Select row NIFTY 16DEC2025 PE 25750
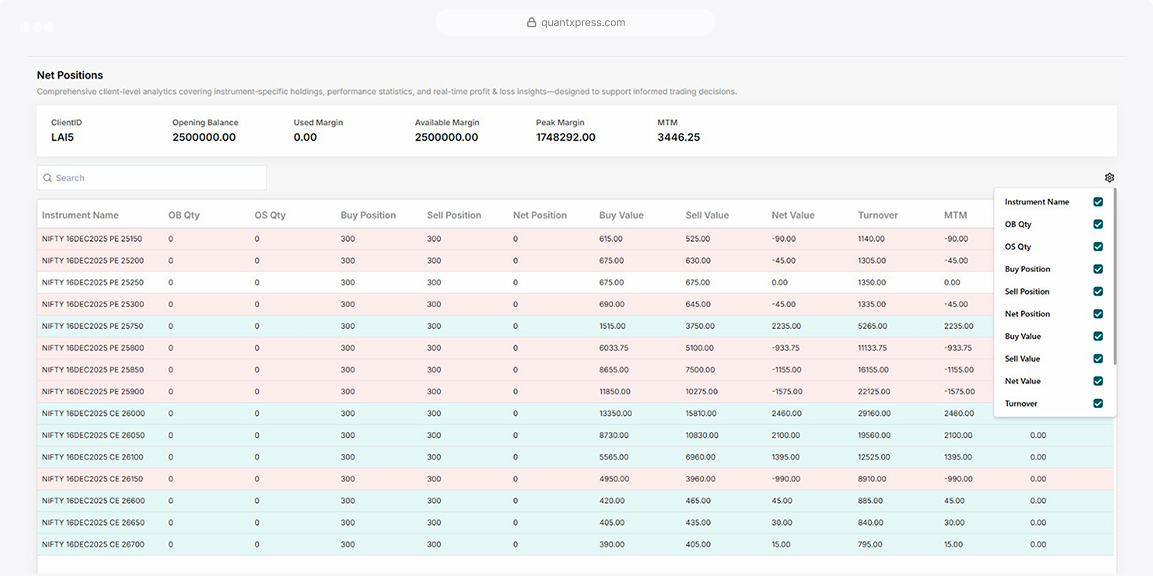This screenshot has width=1153, height=577. click(575, 326)
